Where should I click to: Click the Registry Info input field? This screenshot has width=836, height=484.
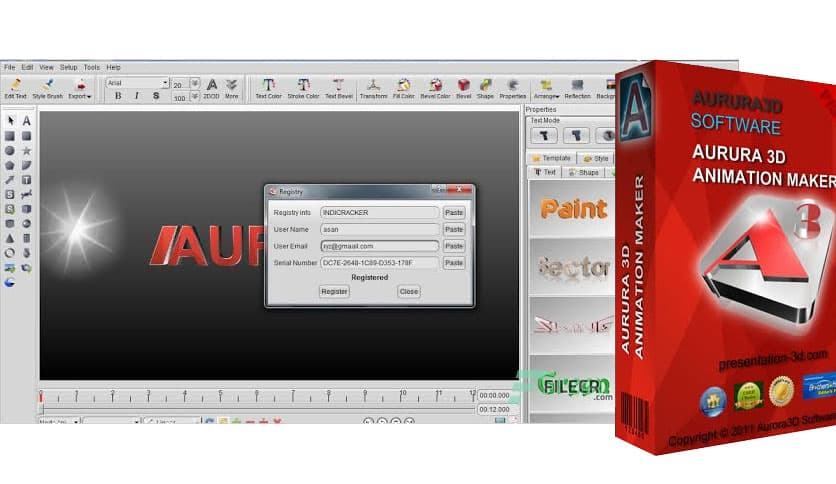380,213
